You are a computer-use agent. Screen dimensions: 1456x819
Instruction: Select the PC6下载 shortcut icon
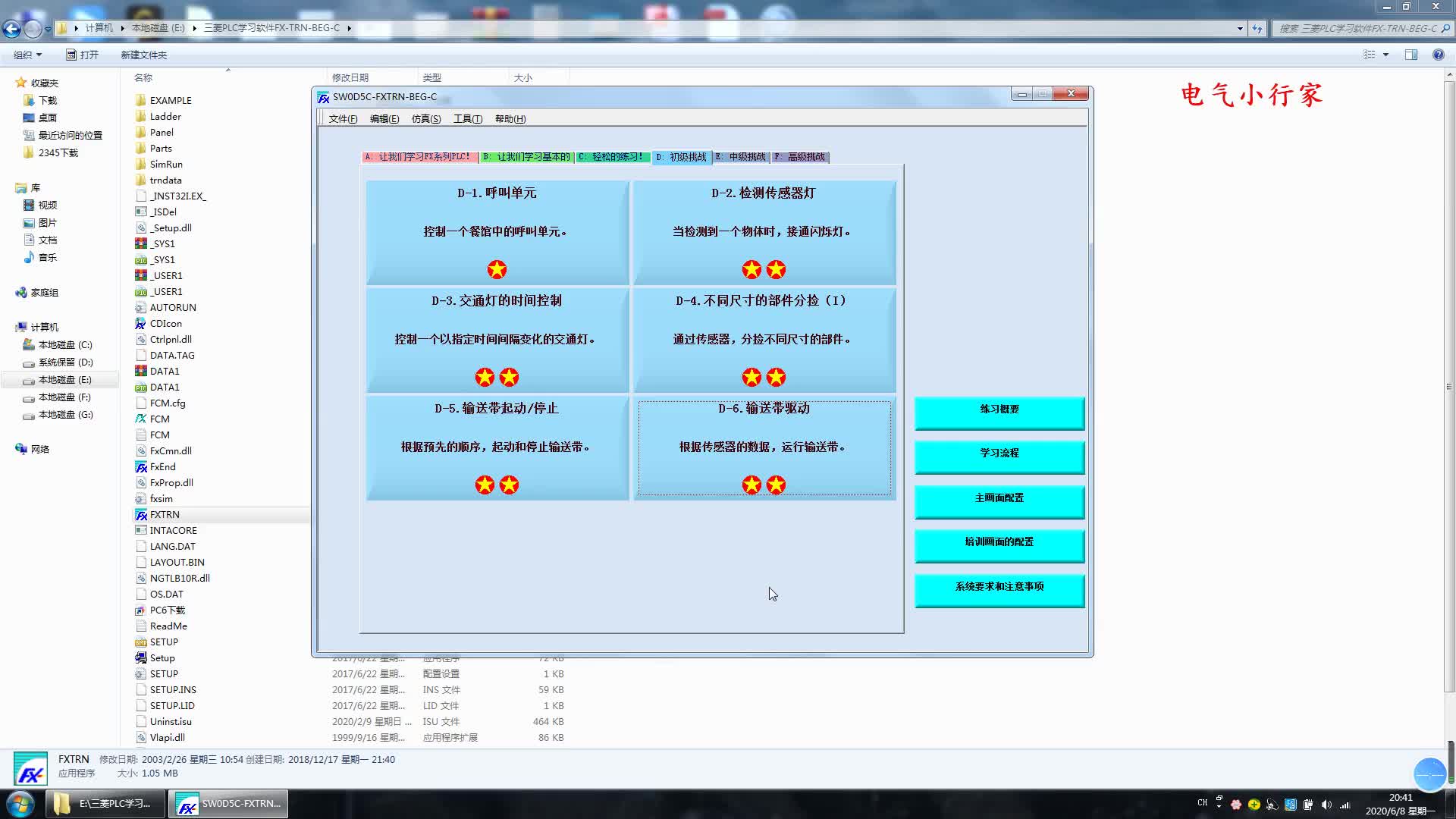point(140,610)
